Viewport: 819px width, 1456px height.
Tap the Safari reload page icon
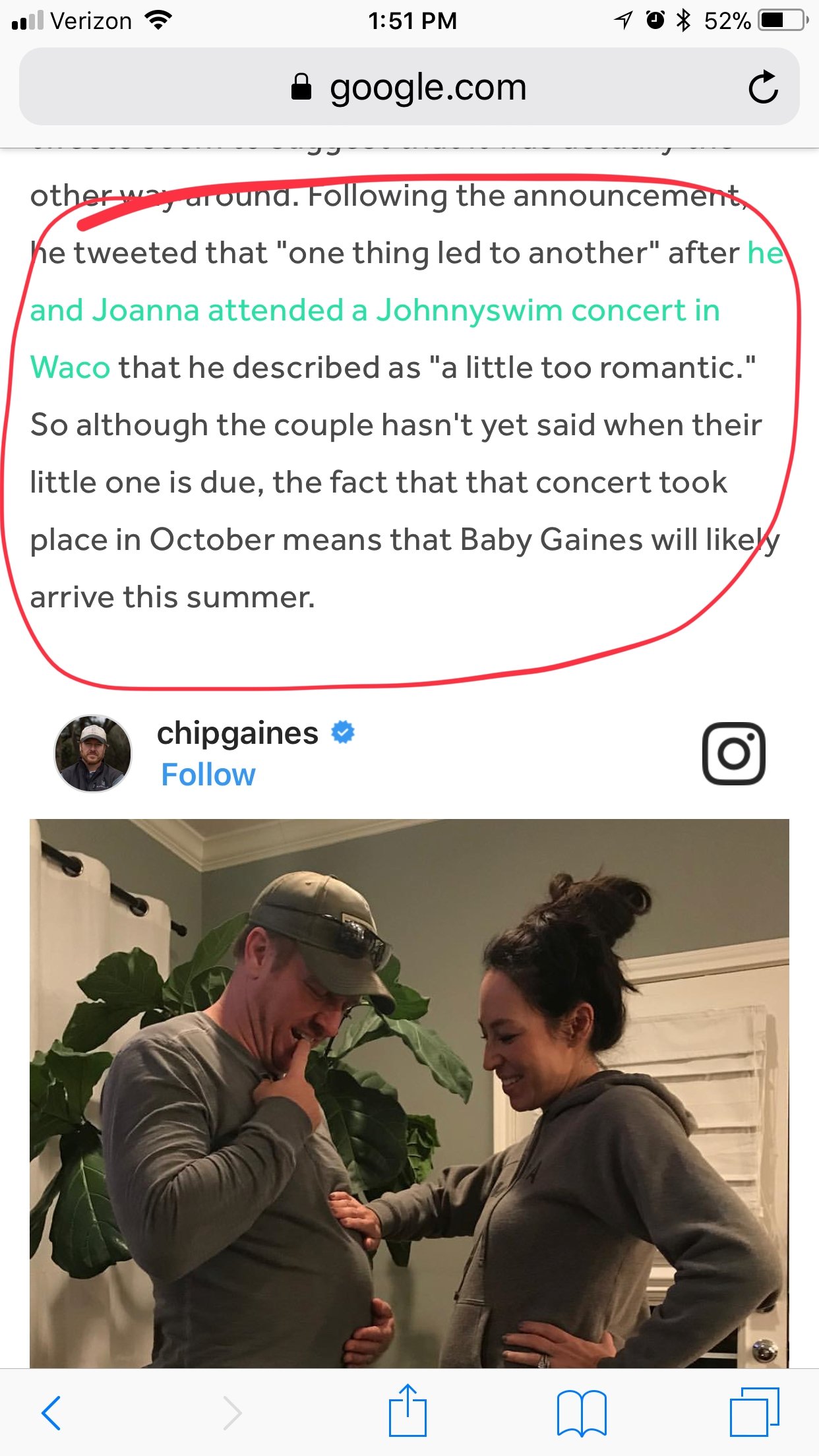click(763, 87)
